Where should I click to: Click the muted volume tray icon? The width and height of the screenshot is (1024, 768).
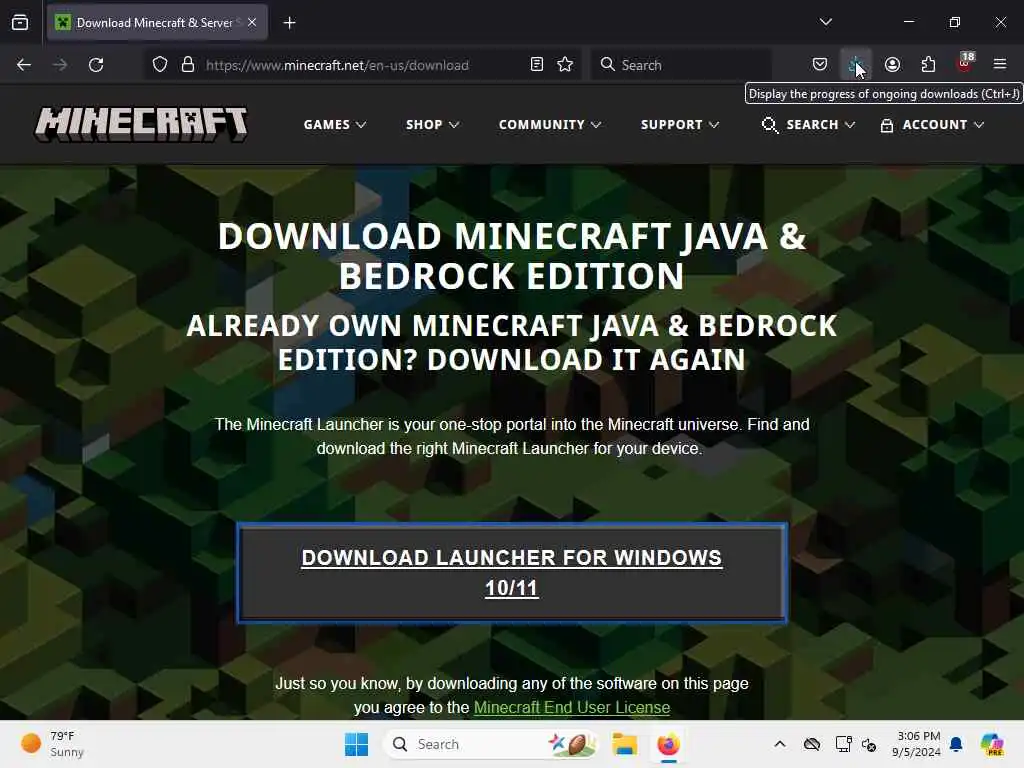point(869,744)
